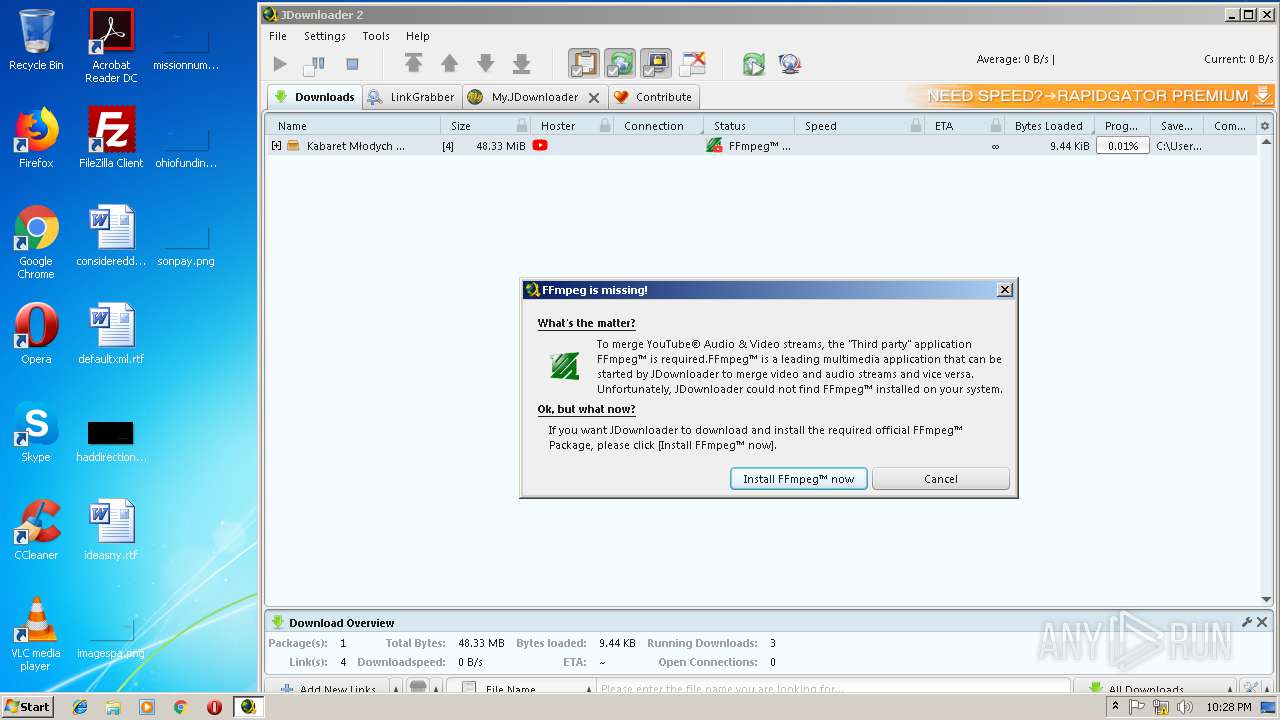Switch to the Downloads tab

pyautogui.click(x=314, y=97)
